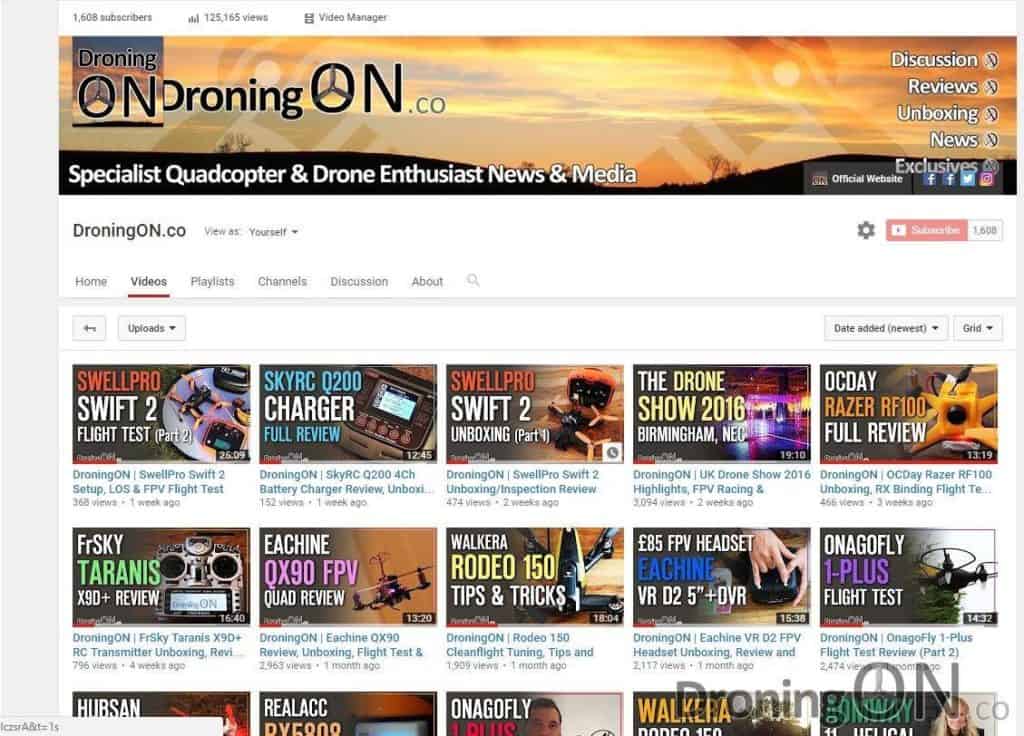Viewport: 1024px width, 736px height.
Task: Click Watch Later clock on Swift 2 Unboxing
Action: 612,451
